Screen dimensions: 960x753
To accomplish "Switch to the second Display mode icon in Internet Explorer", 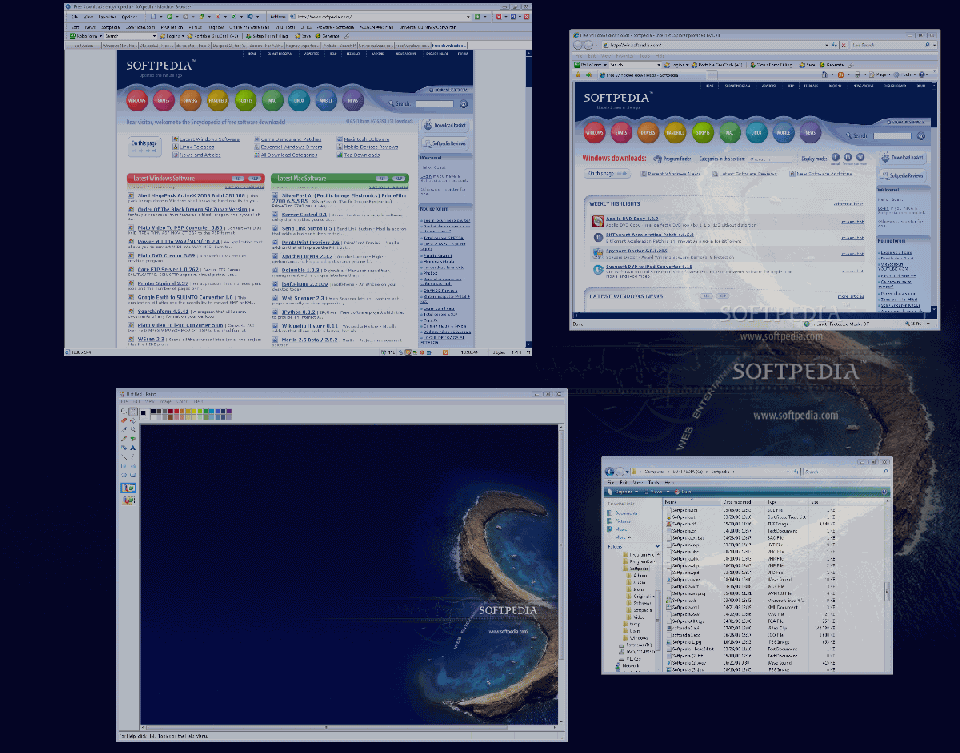I will click(848, 157).
